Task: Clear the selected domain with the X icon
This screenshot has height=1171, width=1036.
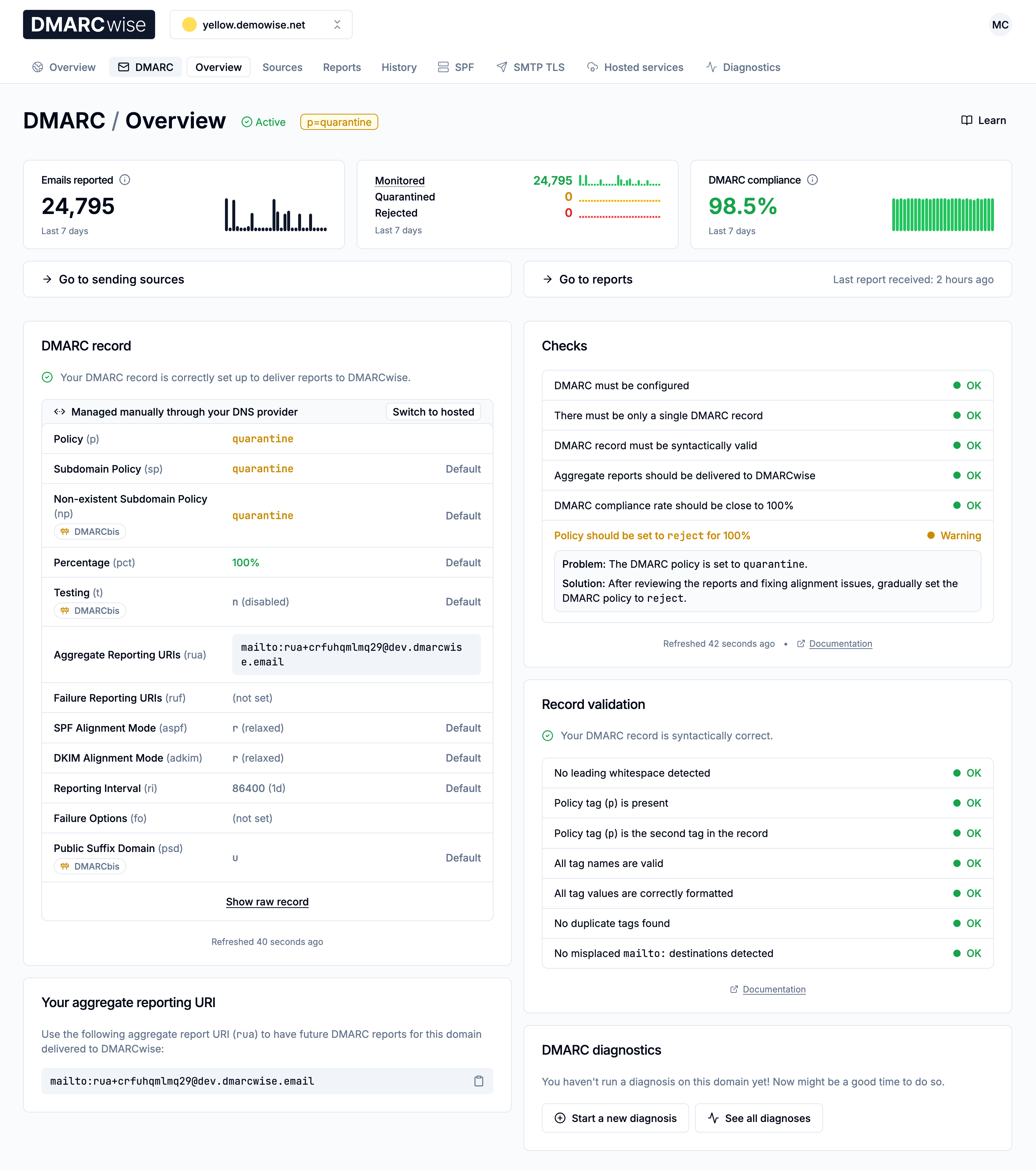Action: point(338,25)
